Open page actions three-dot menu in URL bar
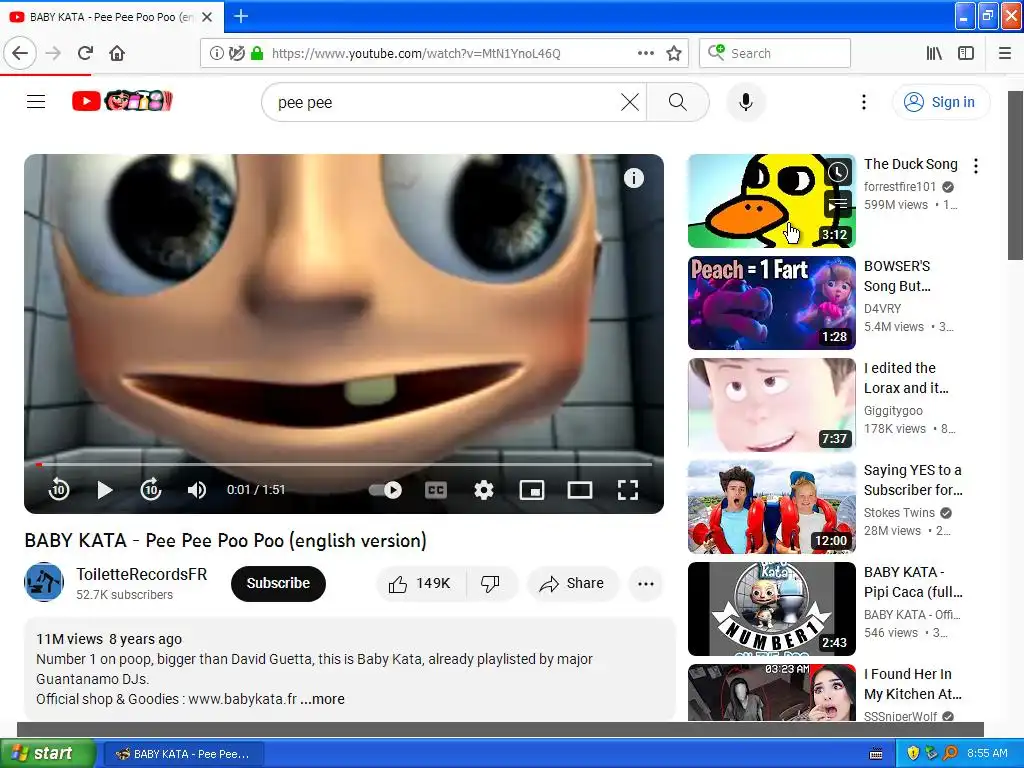This screenshot has height=768, width=1024. click(x=645, y=53)
